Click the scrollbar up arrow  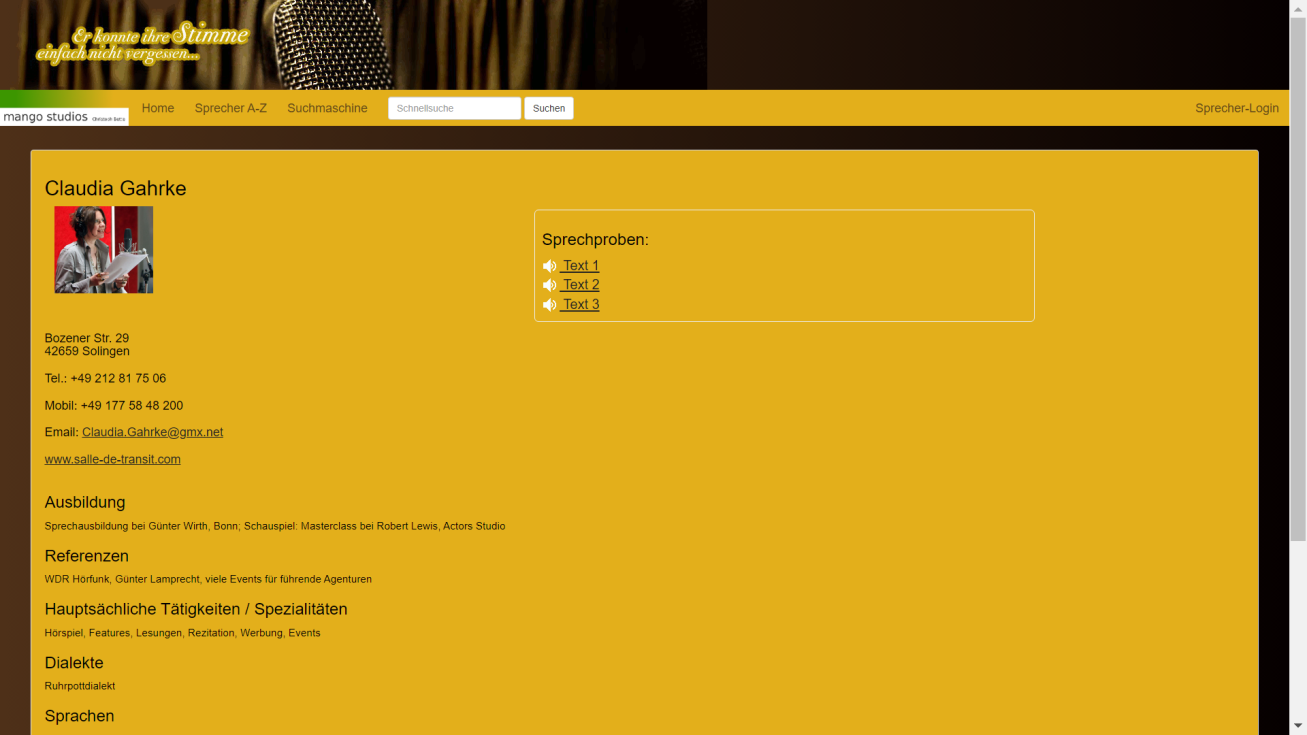[1298, 8]
